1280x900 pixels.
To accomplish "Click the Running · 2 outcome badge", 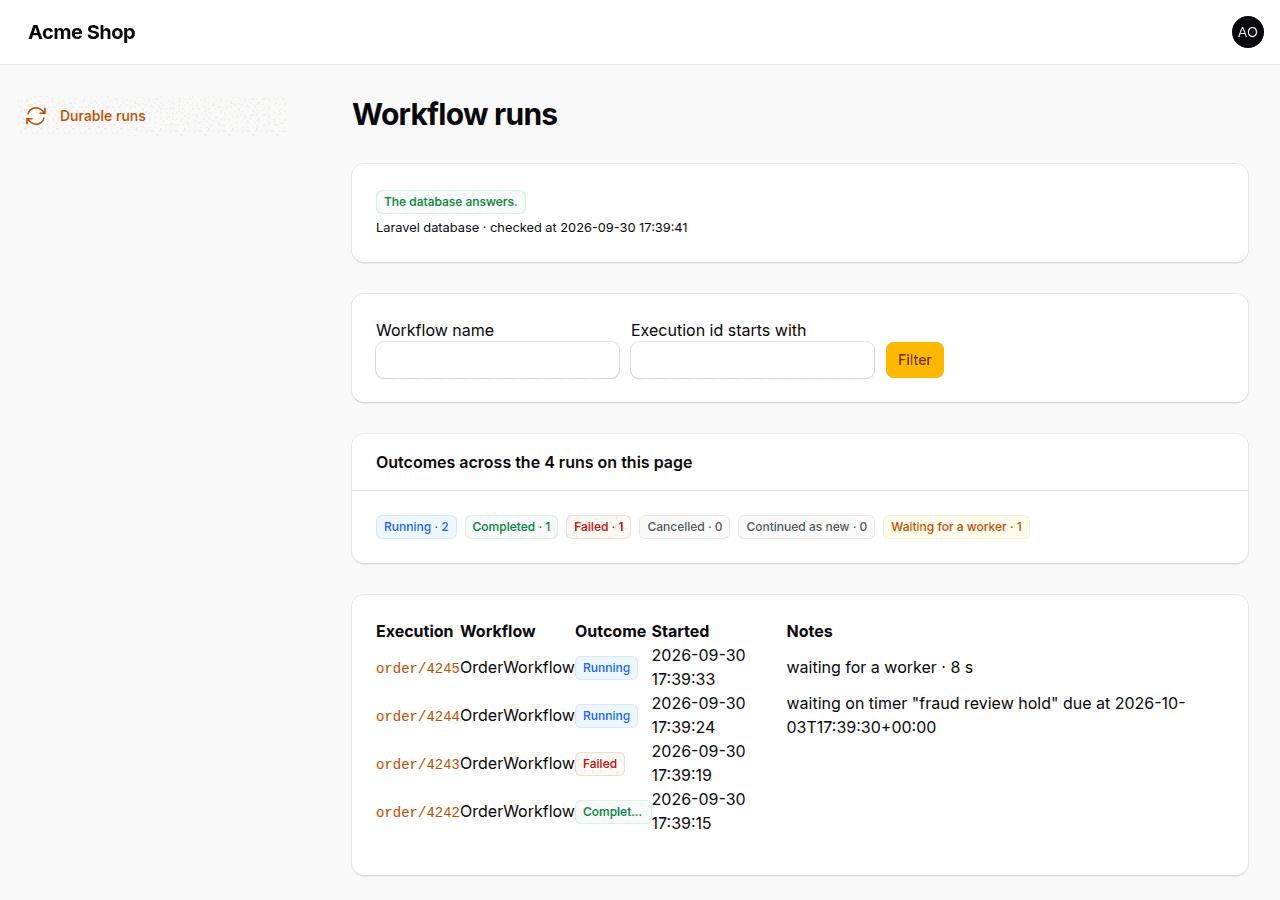I will coord(416,527).
